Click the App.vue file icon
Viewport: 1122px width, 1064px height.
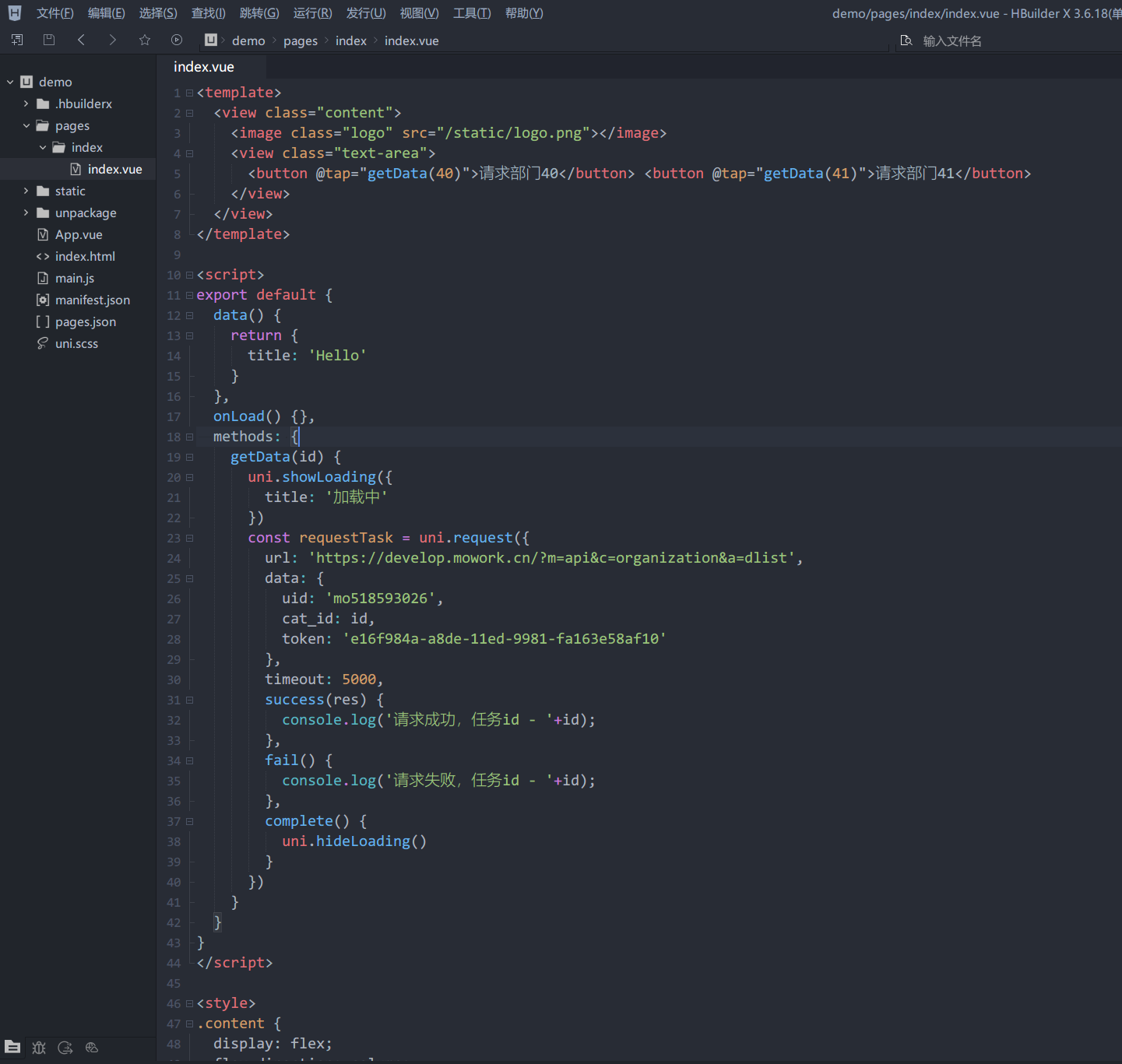pos(43,234)
